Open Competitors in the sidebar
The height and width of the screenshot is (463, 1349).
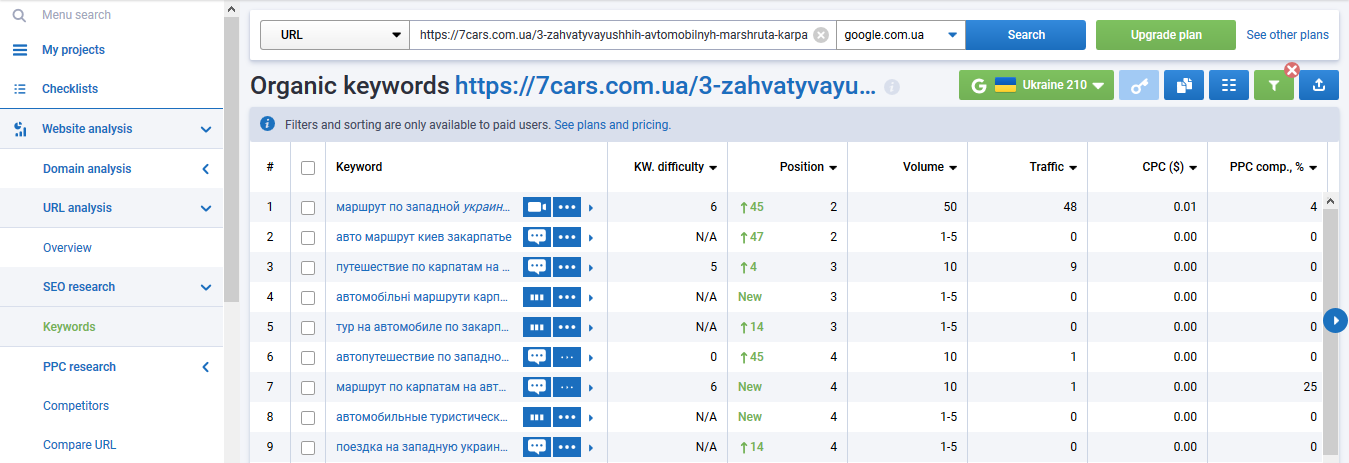point(76,406)
